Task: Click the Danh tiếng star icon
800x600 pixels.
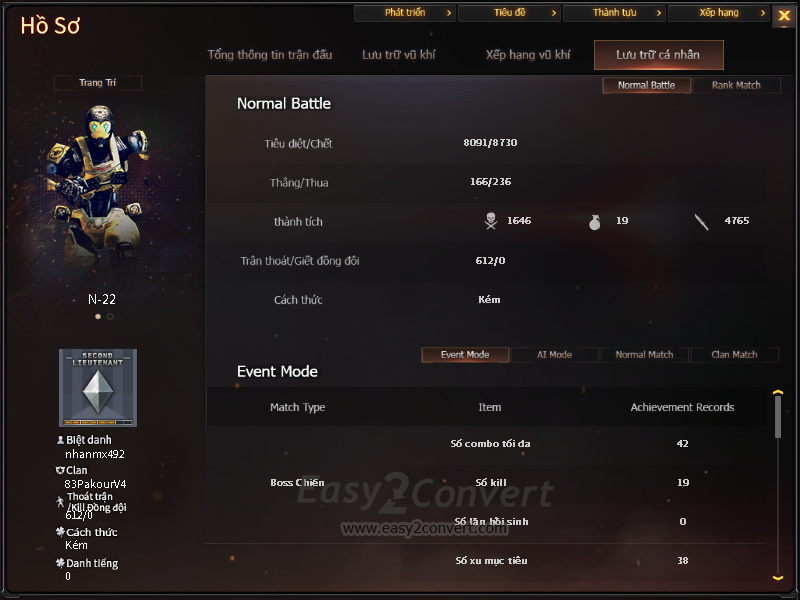Action: 60,563
